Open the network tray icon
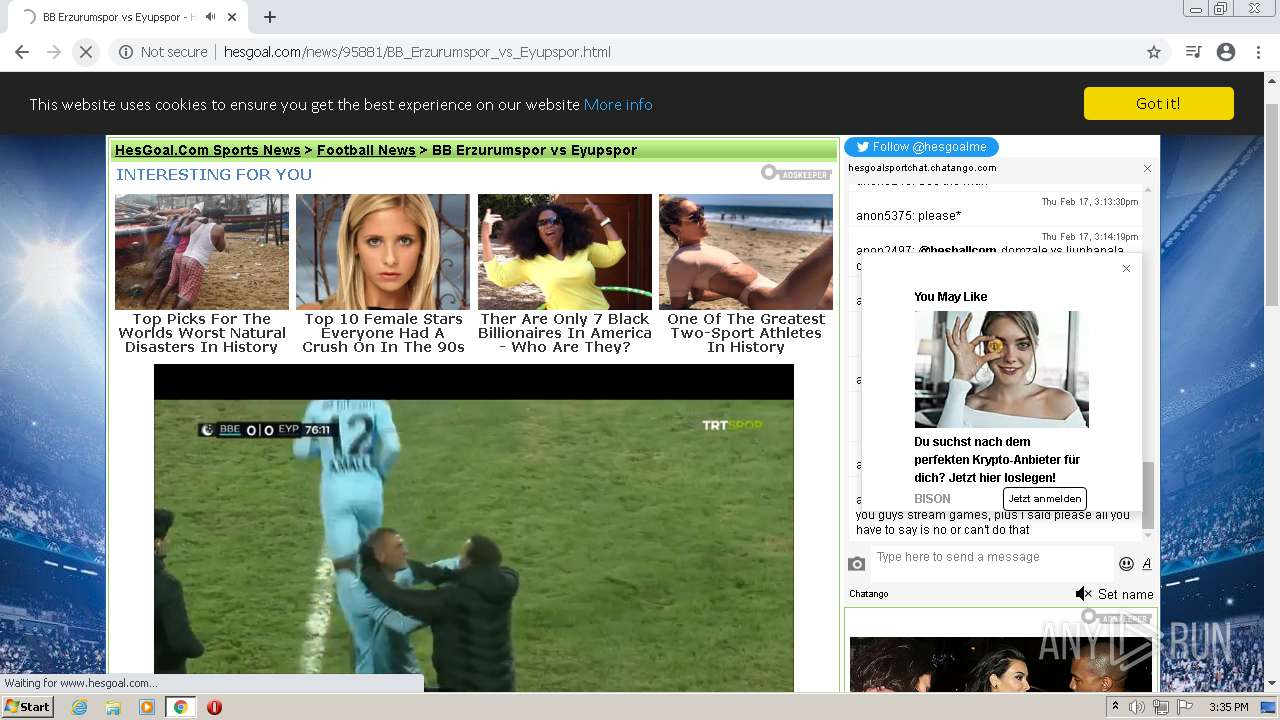 pyautogui.click(x=1160, y=707)
